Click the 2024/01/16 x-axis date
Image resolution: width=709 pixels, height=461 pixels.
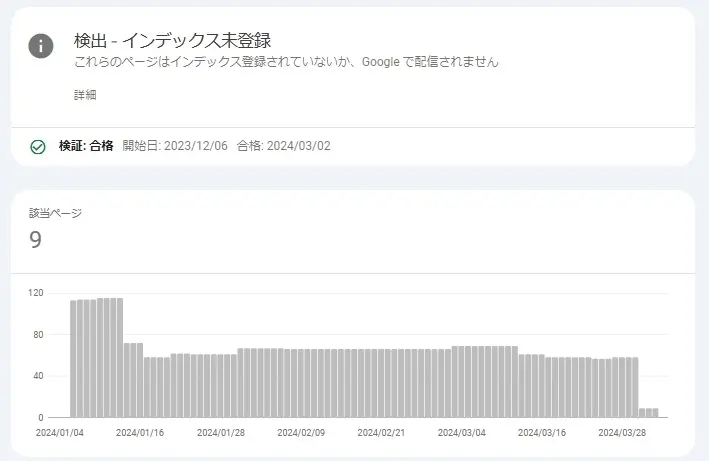[140, 433]
